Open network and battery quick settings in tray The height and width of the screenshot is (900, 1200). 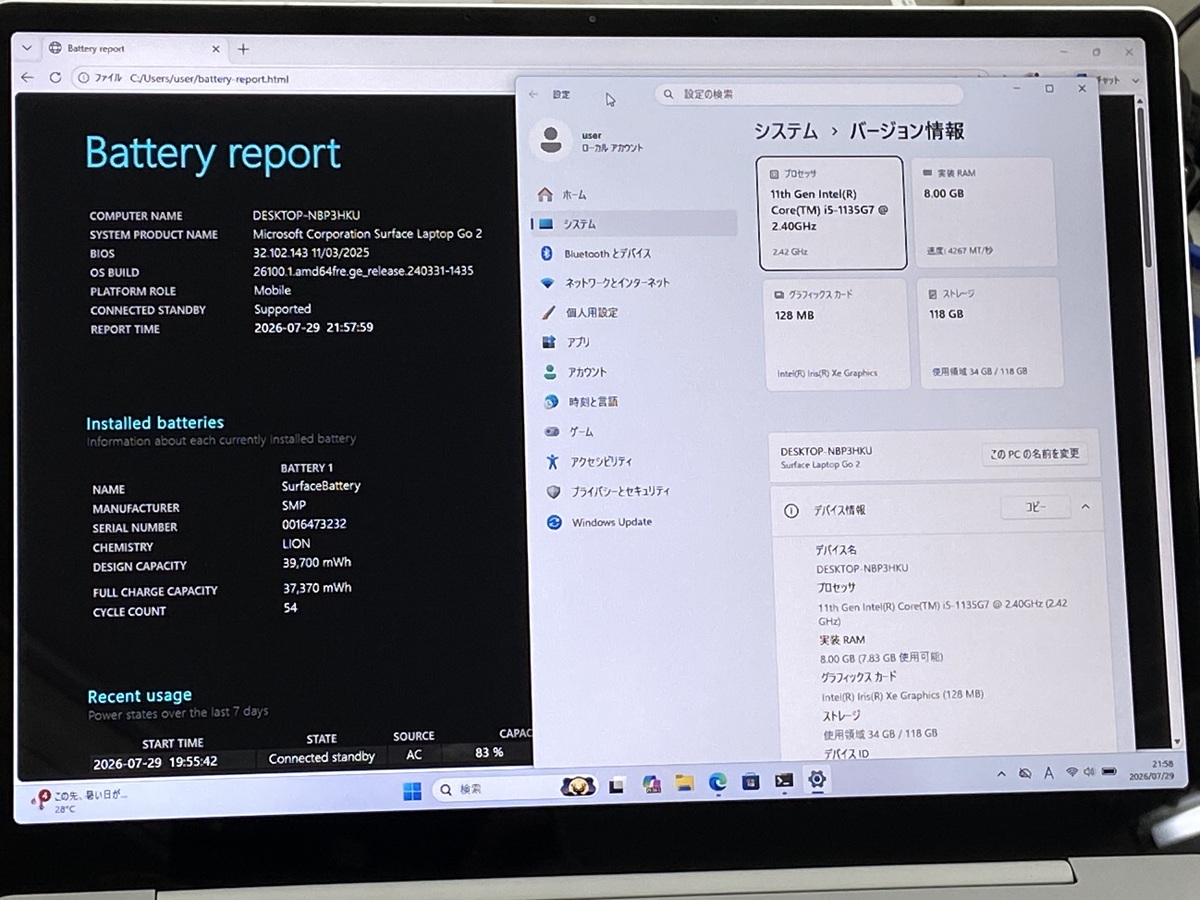click(1091, 771)
